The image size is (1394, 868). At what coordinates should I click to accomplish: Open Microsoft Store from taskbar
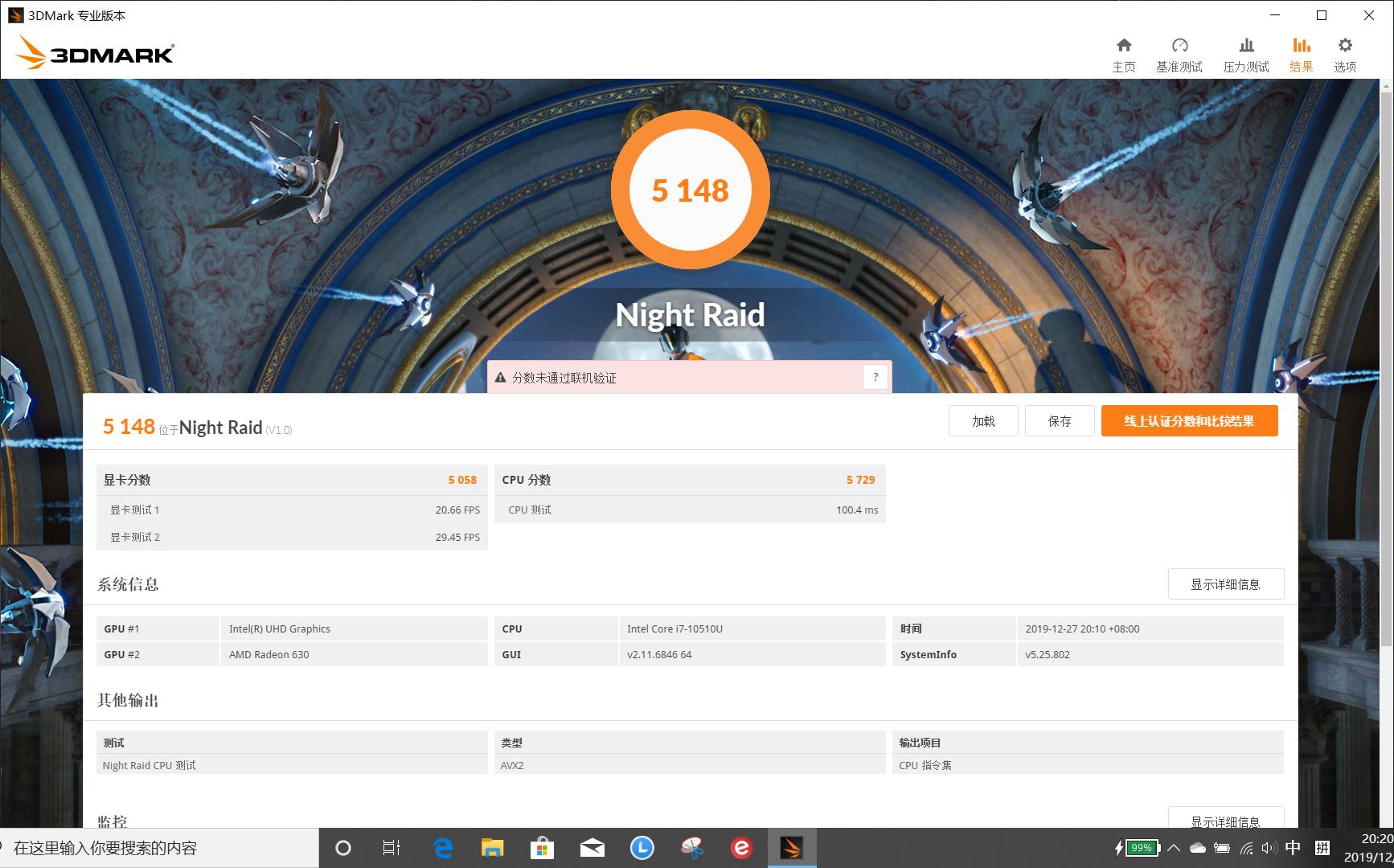(542, 848)
